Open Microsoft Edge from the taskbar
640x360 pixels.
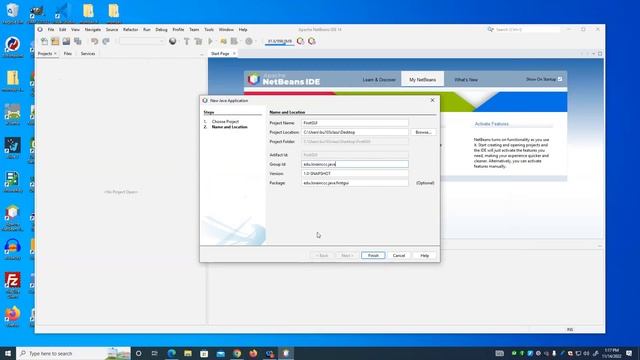pyautogui.click(x=171, y=353)
